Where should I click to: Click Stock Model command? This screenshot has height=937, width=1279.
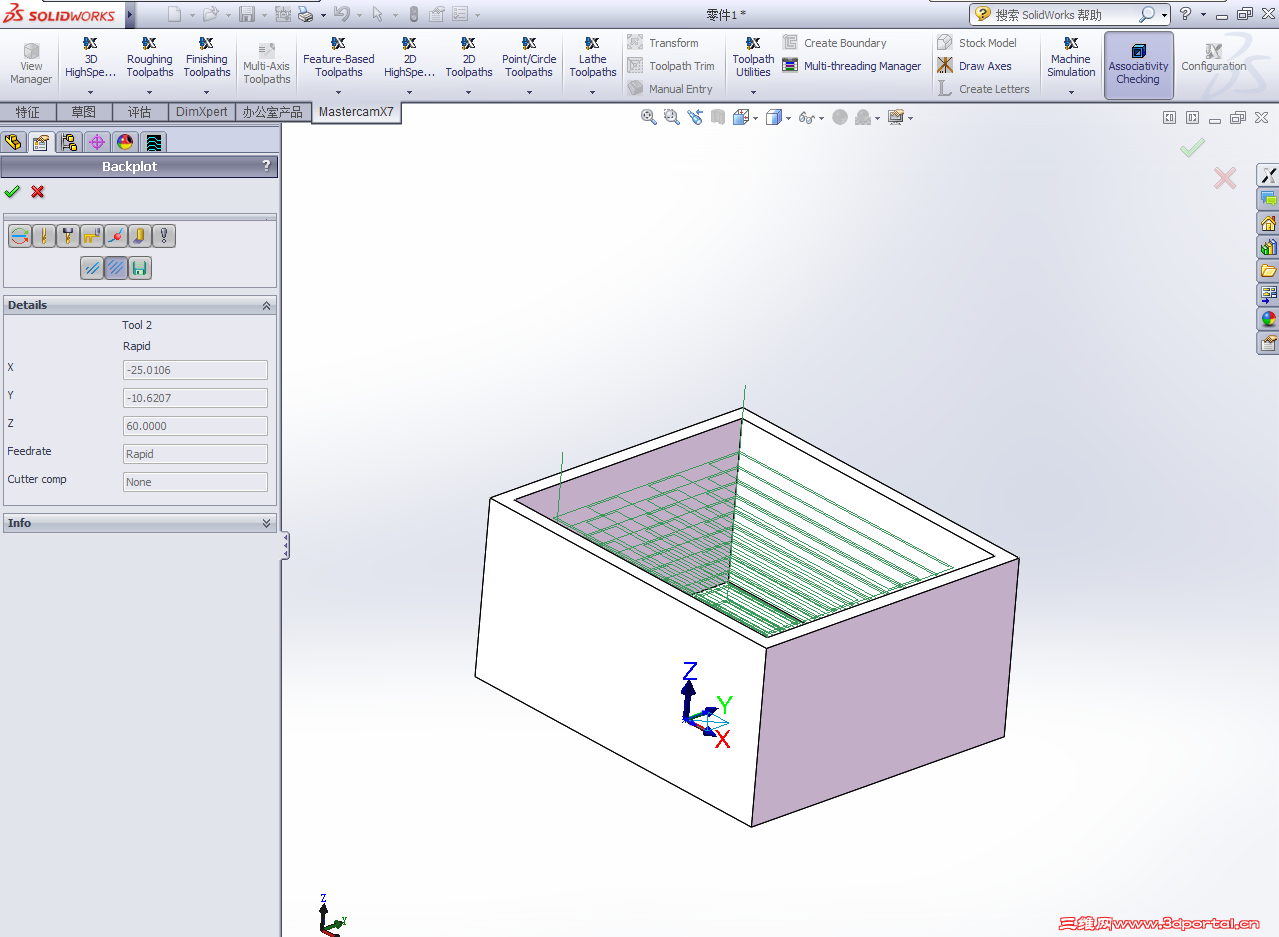pos(977,43)
